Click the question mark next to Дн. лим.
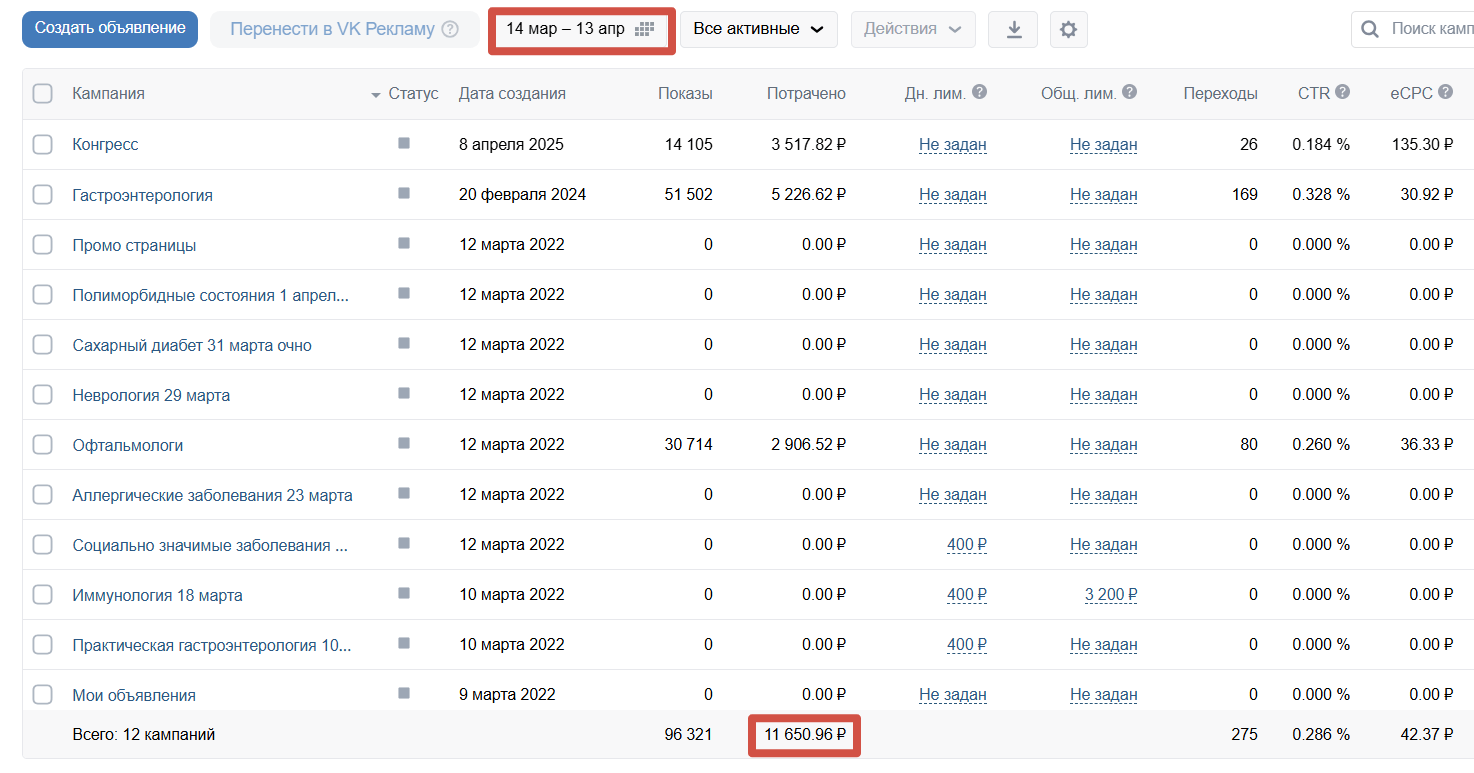The width and height of the screenshot is (1474, 773). [x=979, y=92]
